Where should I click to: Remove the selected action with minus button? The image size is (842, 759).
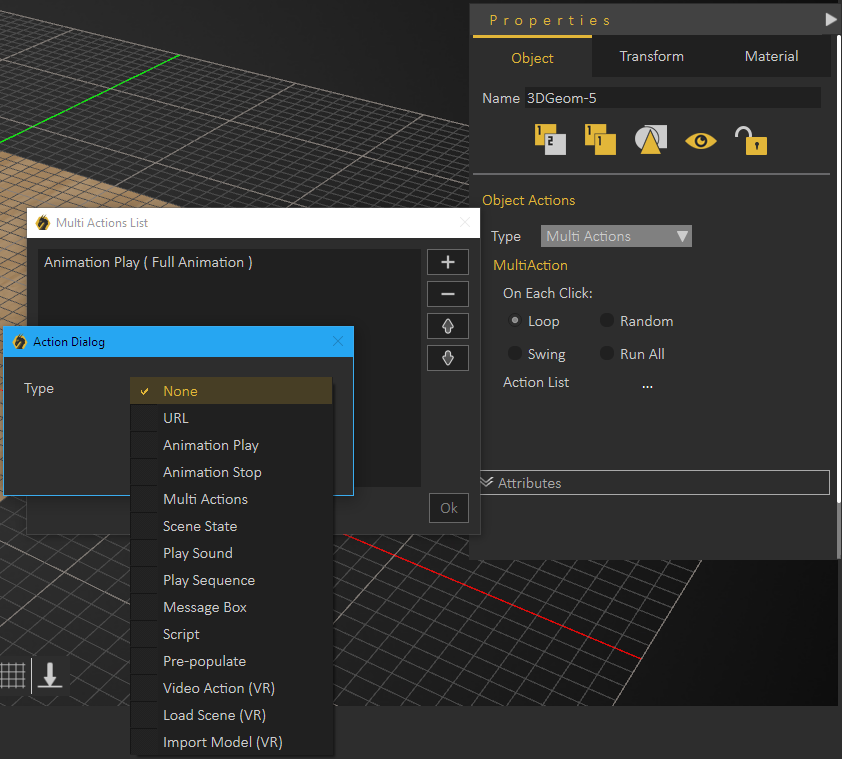point(448,294)
